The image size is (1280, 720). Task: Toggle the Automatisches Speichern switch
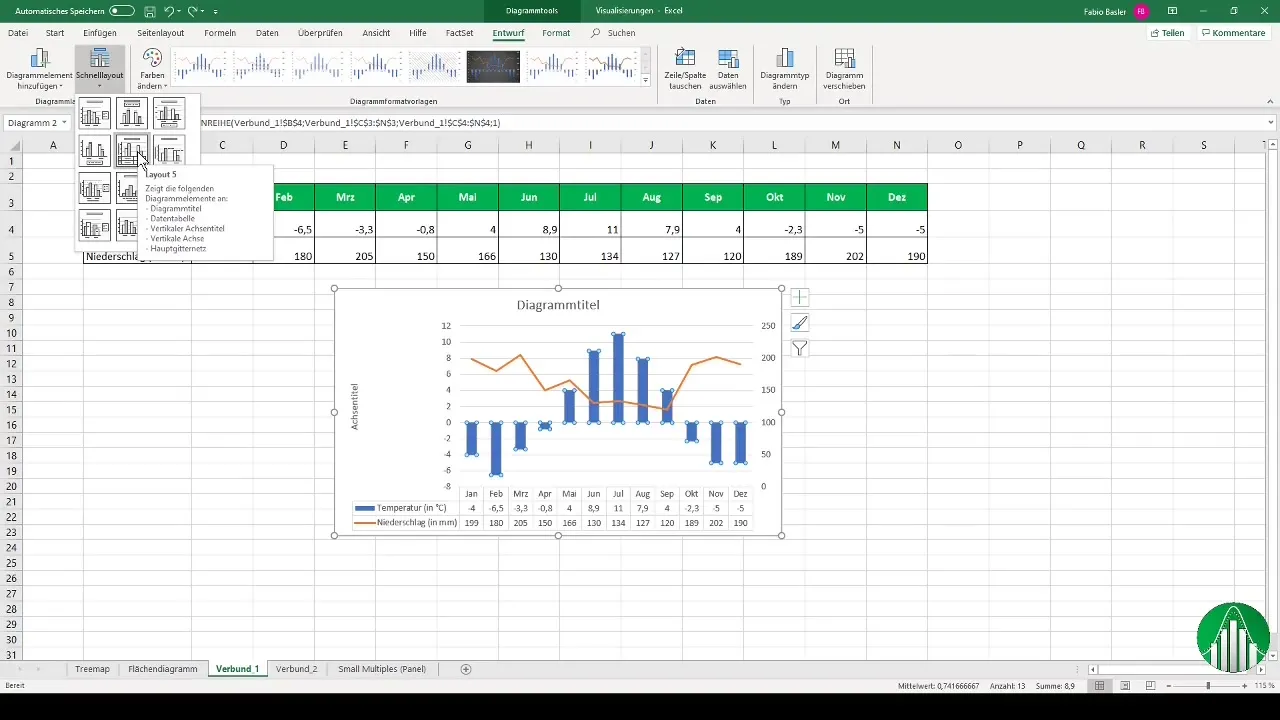click(x=122, y=11)
